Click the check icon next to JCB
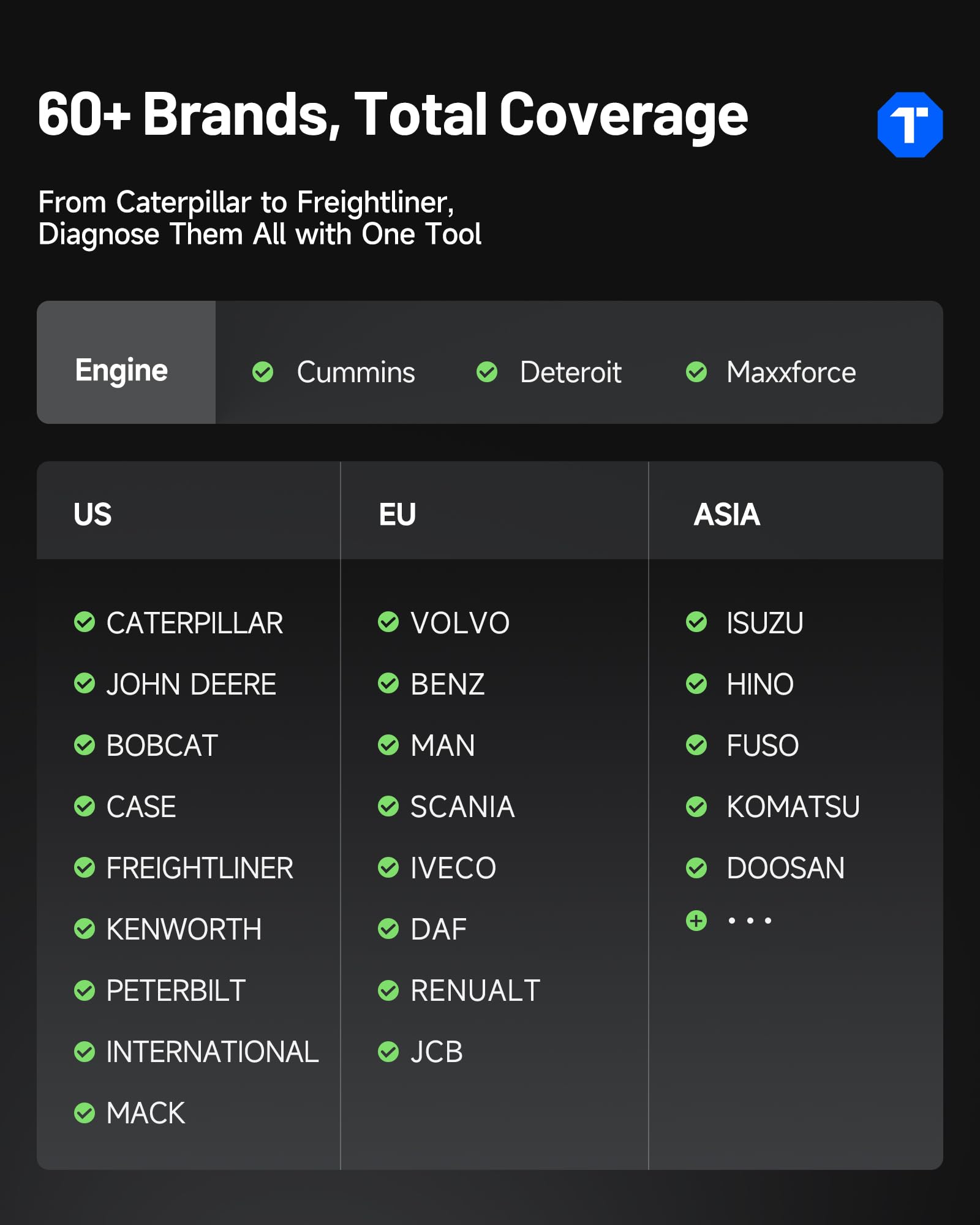Screen dimensions: 980x1225 pos(388,1052)
